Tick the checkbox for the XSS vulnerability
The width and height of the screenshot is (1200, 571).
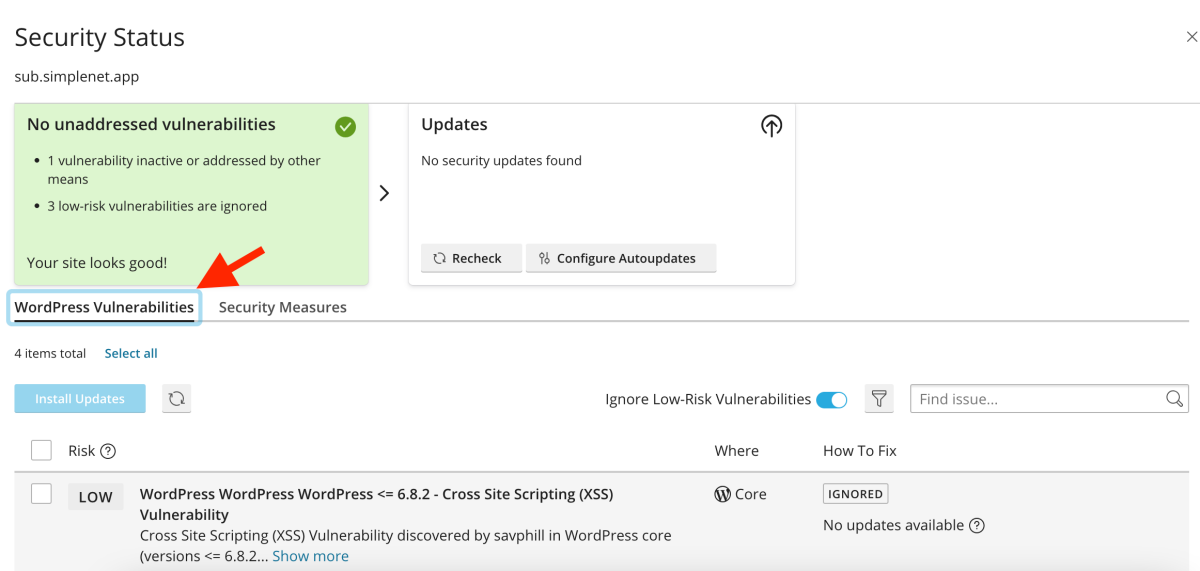[x=41, y=494]
